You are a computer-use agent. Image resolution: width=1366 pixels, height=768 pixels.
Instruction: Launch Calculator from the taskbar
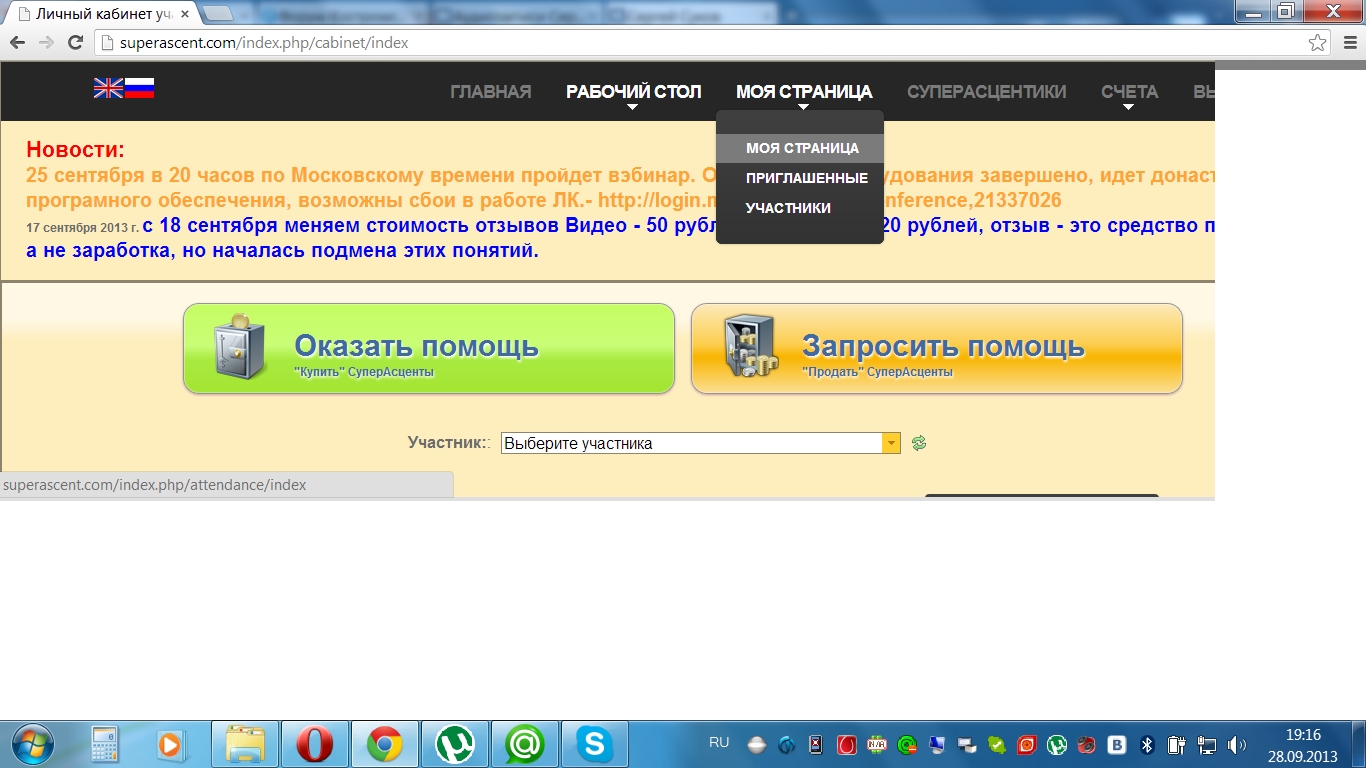104,744
